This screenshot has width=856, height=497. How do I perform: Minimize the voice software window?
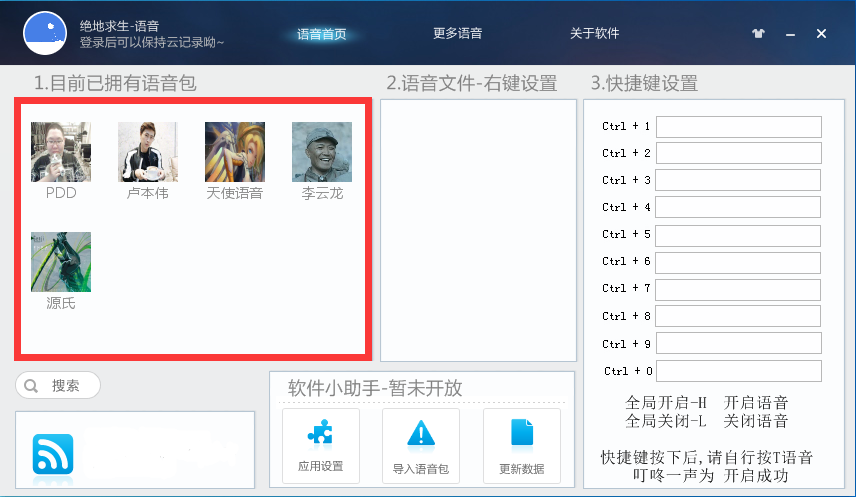(790, 34)
